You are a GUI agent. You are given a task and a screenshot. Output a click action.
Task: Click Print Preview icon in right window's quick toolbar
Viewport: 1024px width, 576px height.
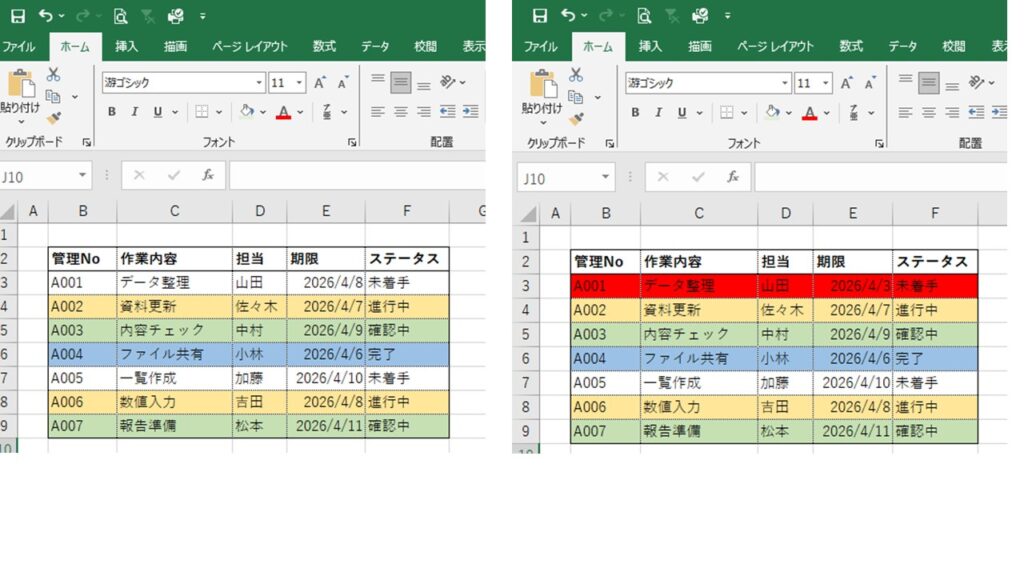point(644,16)
